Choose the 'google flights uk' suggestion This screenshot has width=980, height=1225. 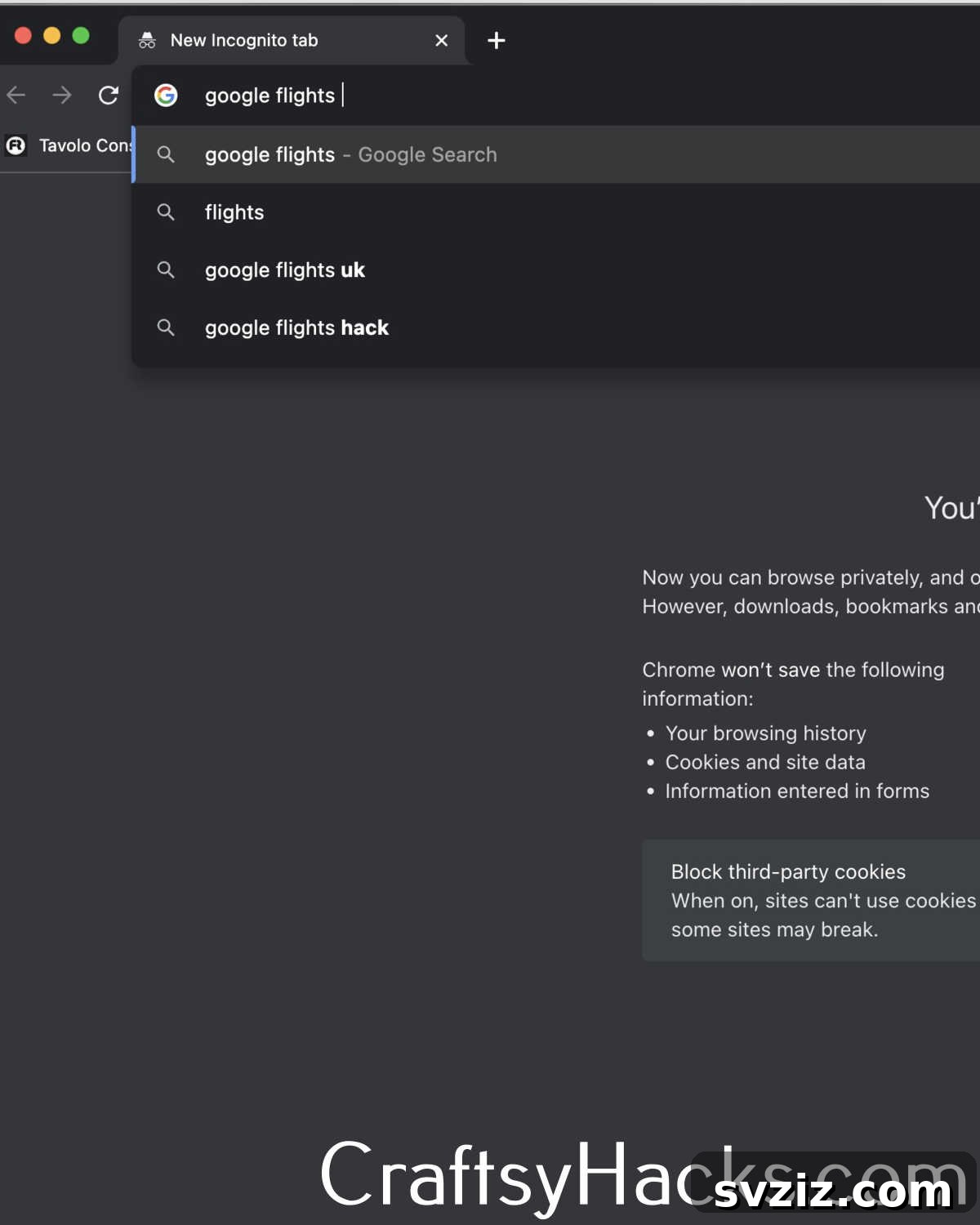[555, 270]
